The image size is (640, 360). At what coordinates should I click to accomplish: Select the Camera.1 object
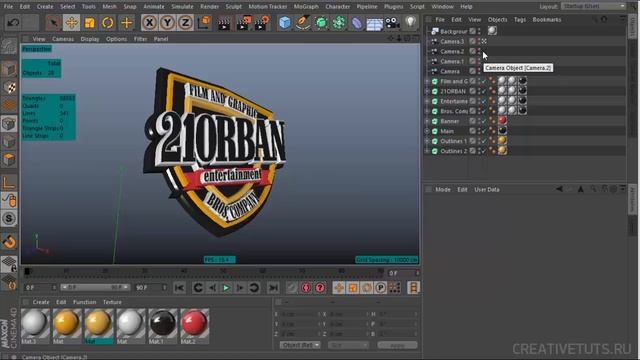click(x=452, y=61)
